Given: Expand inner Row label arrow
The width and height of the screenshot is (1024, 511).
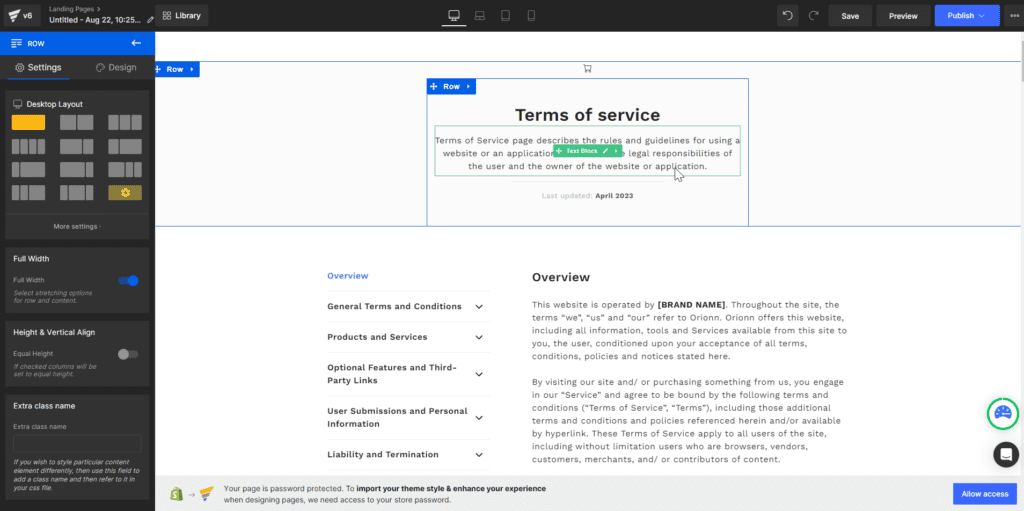Looking at the screenshot, I should tap(468, 86).
